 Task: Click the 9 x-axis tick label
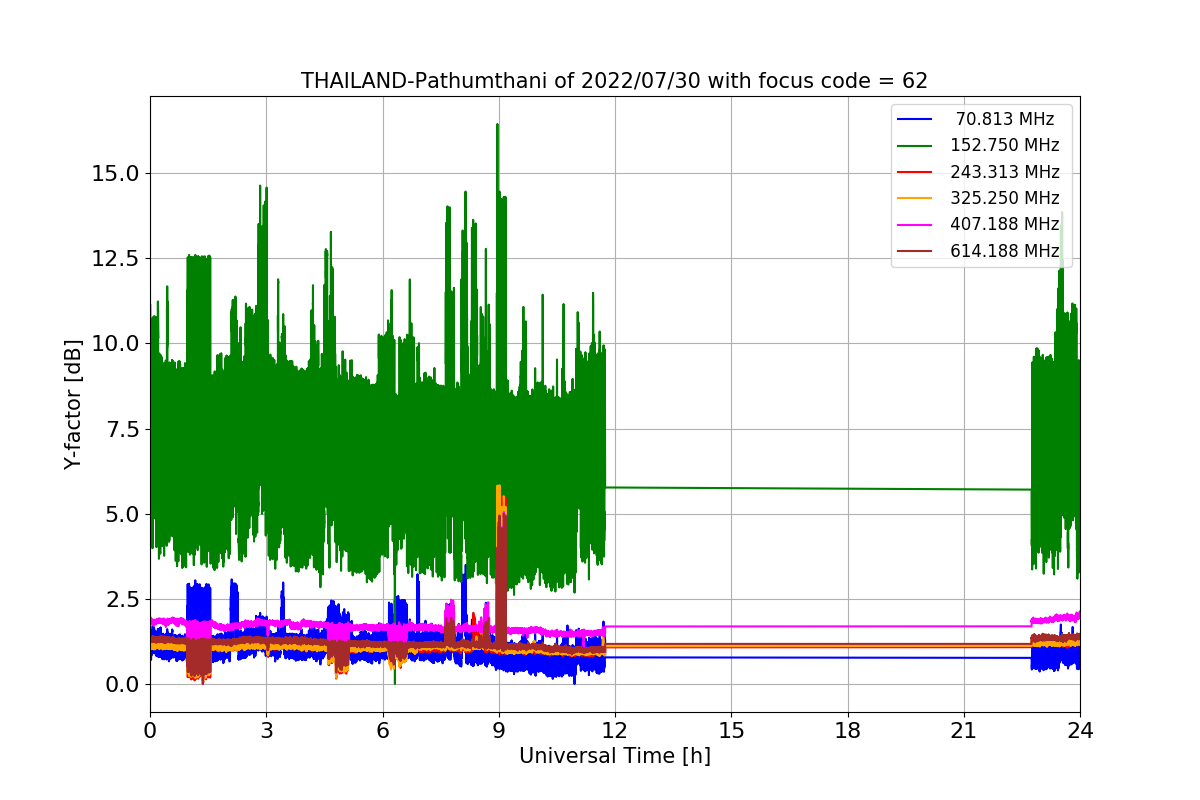tap(499, 731)
